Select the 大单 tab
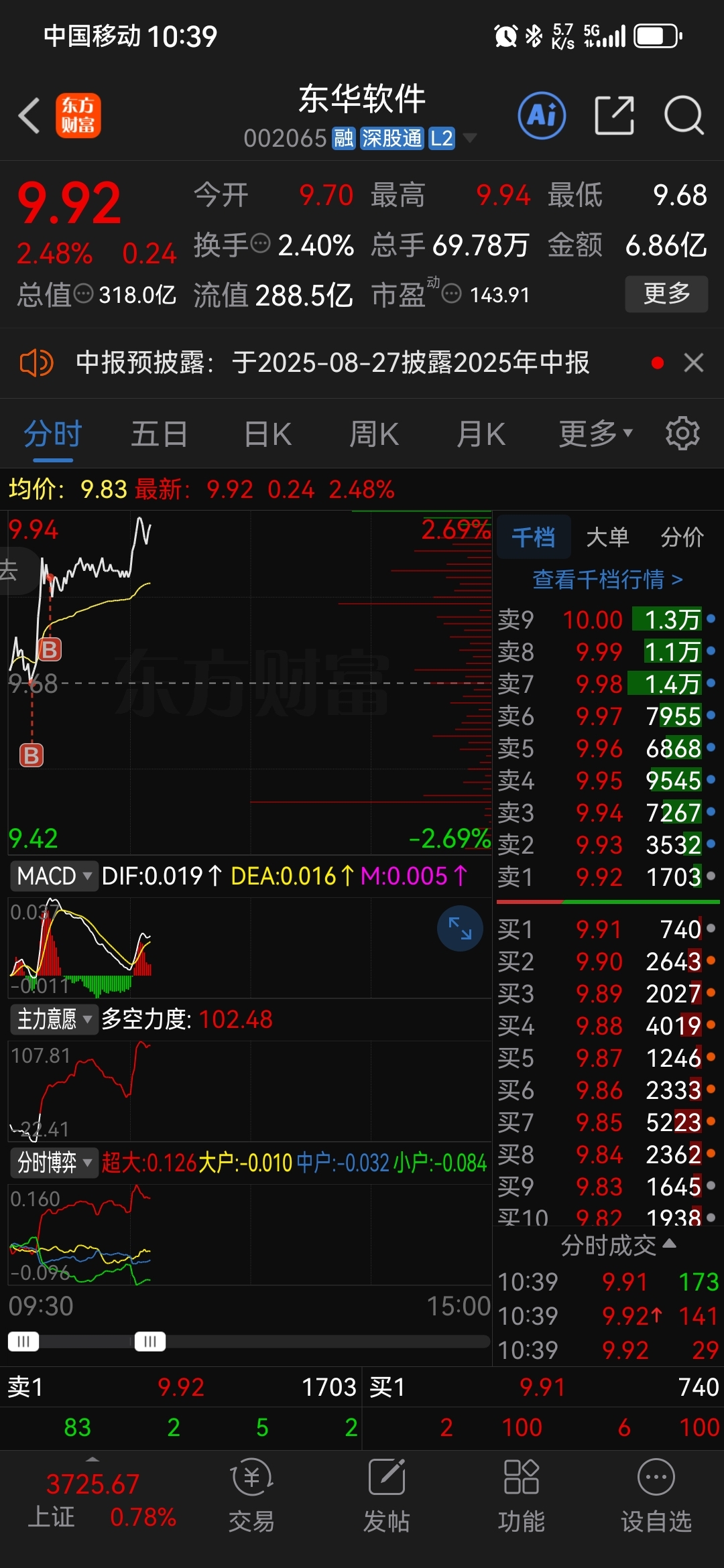Image resolution: width=724 pixels, height=1568 pixels. pyautogui.click(x=607, y=537)
